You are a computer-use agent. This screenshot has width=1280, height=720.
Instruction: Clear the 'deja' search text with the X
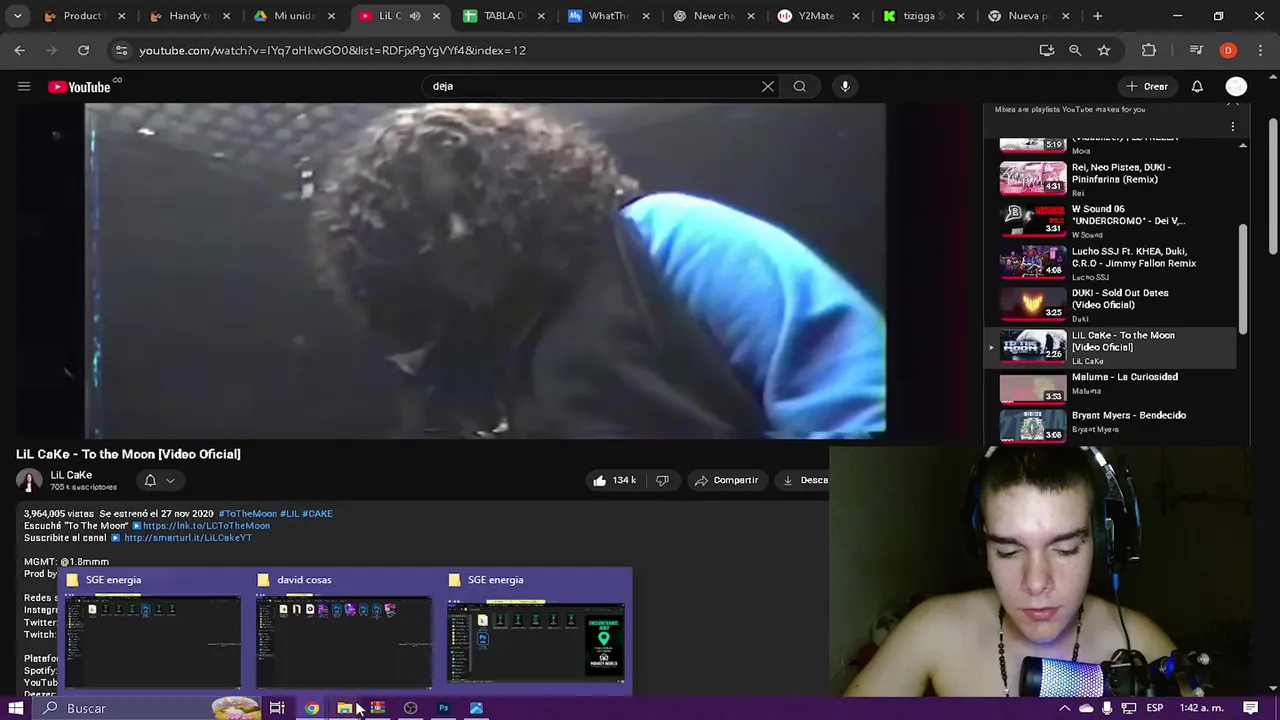[768, 86]
